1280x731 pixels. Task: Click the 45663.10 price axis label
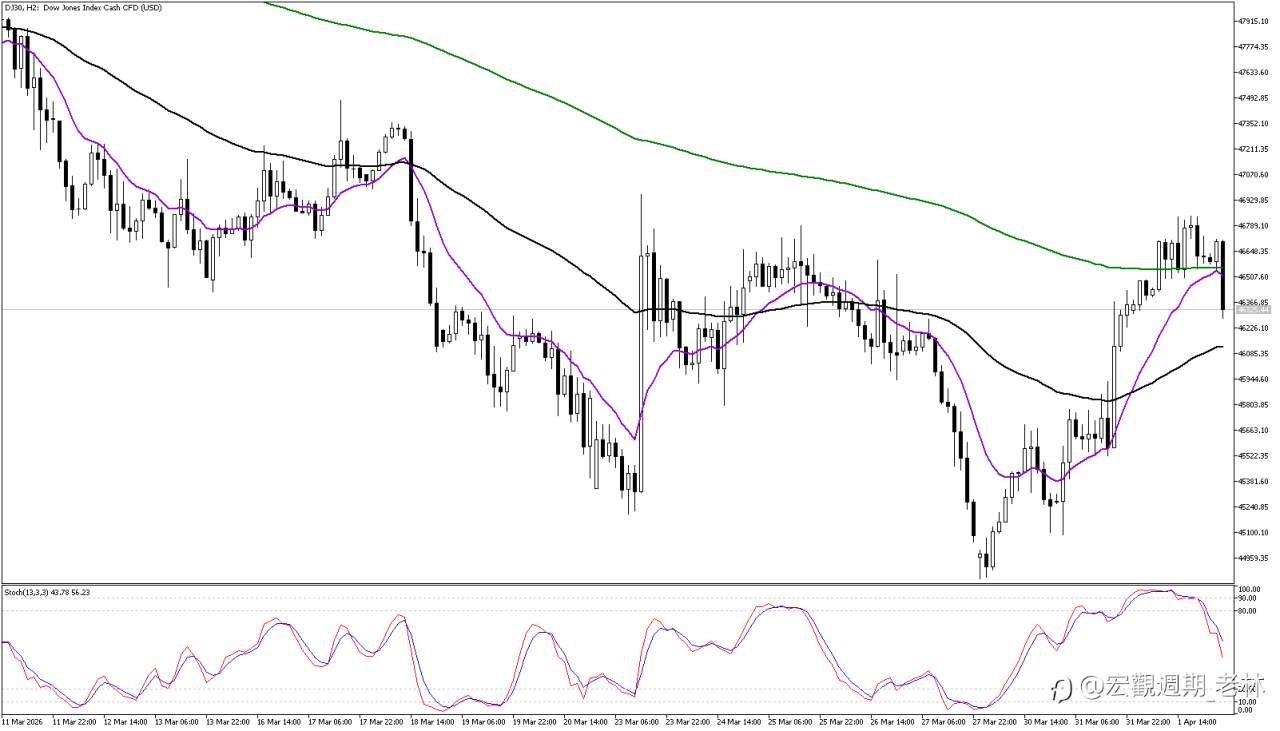(1254, 431)
